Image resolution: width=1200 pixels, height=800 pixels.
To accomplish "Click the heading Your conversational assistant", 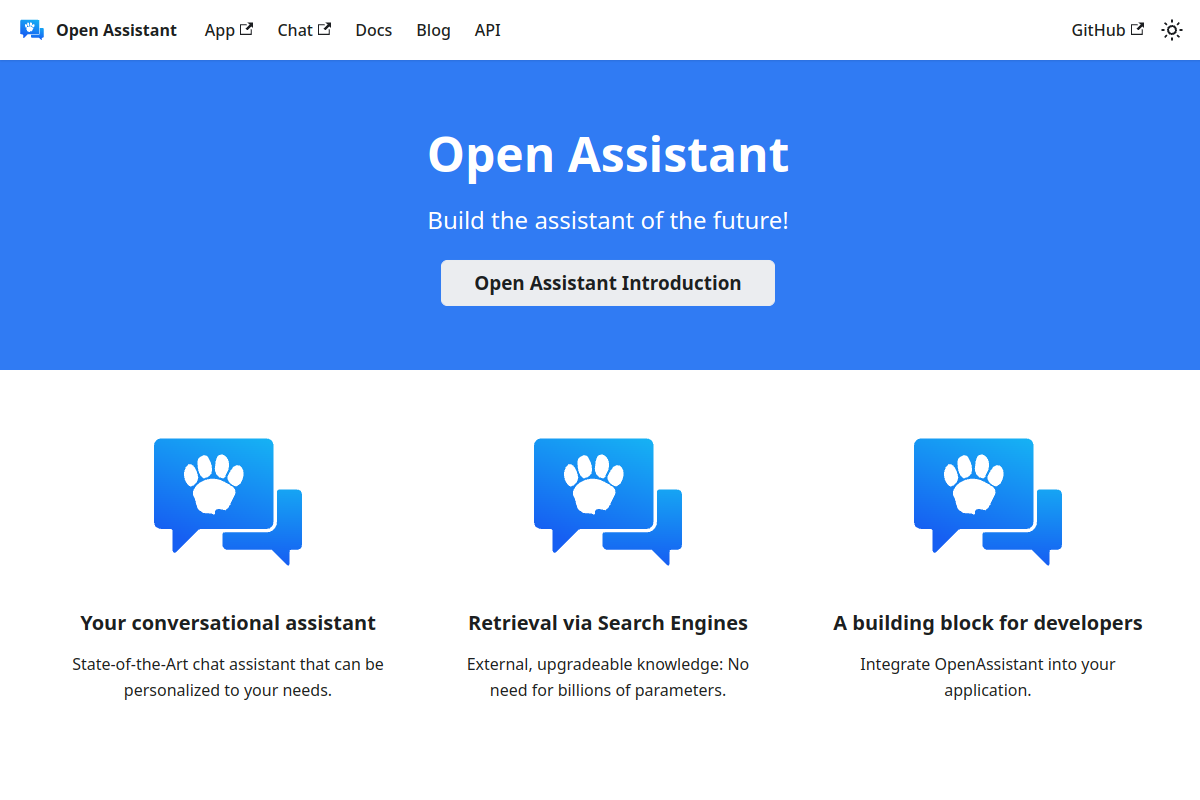I will coord(227,622).
